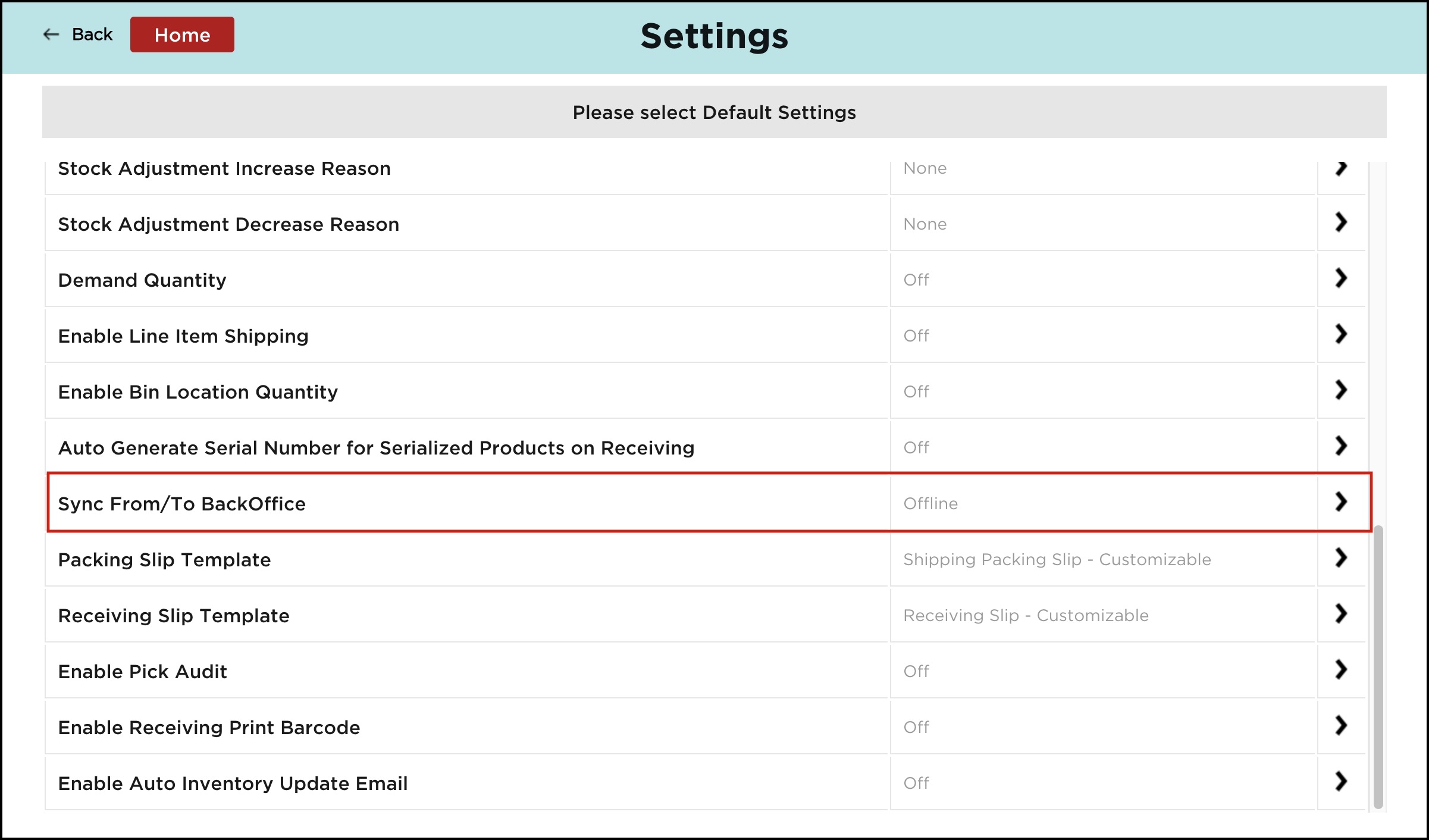Open Auto Generate Serial Number chevron

1341,446
